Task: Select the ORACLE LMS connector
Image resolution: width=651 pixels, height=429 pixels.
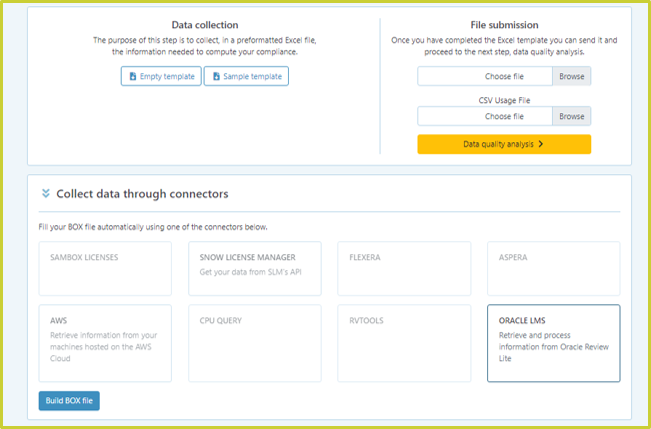Action: point(554,343)
